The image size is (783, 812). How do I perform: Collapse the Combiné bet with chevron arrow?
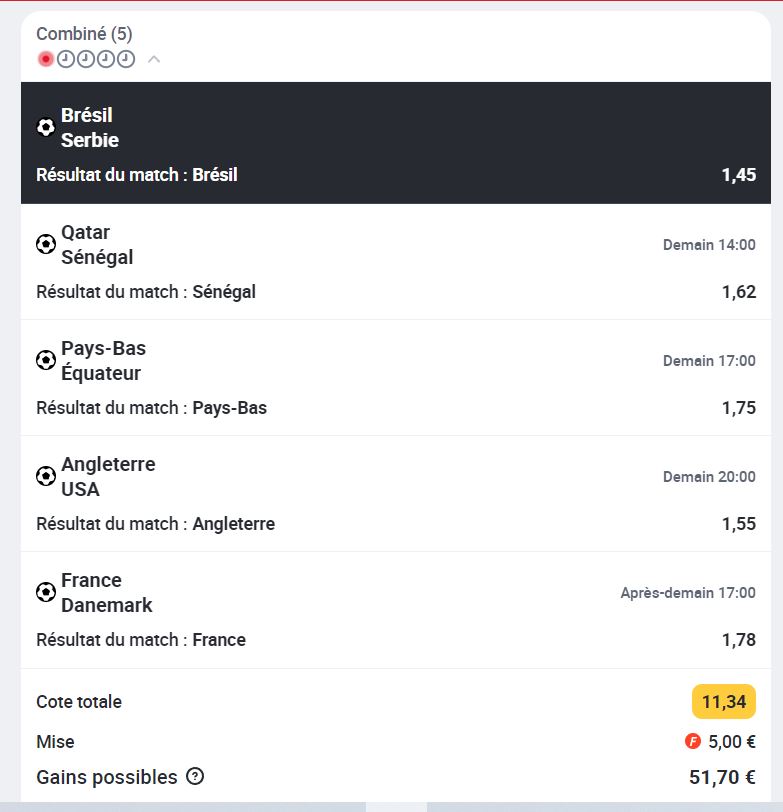pos(154,59)
